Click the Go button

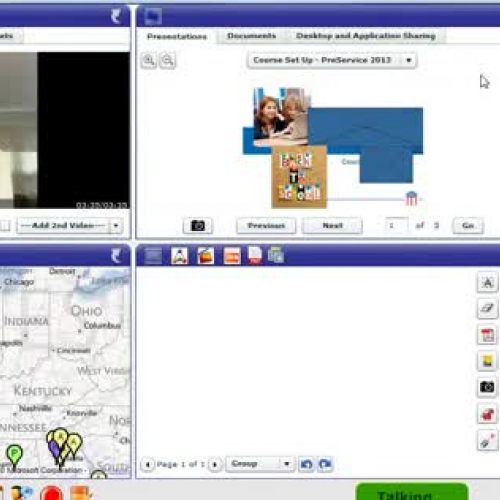tap(468, 226)
